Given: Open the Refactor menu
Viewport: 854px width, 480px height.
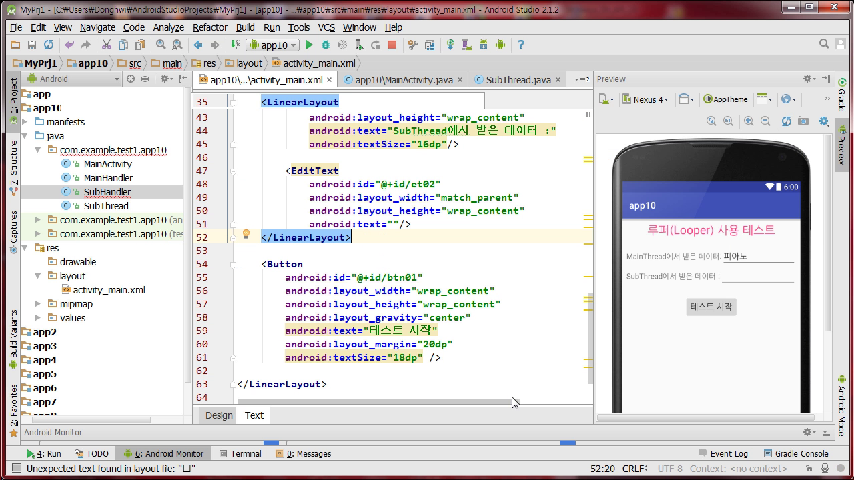Looking at the screenshot, I should [209, 27].
